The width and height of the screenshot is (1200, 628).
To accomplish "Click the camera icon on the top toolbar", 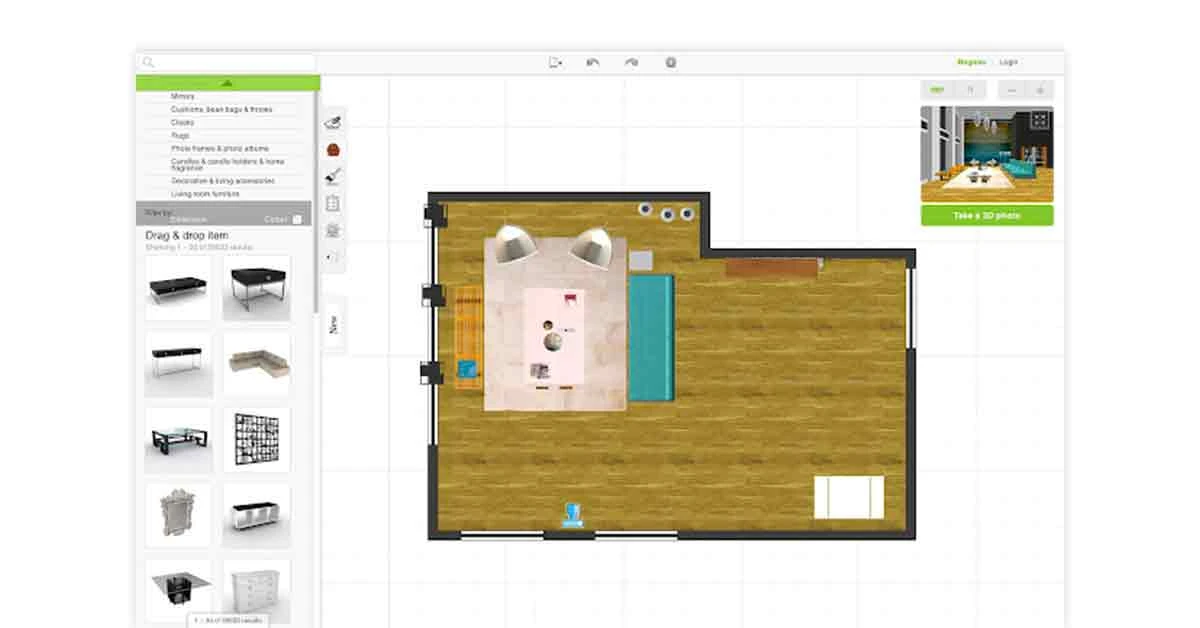I will pos(671,61).
